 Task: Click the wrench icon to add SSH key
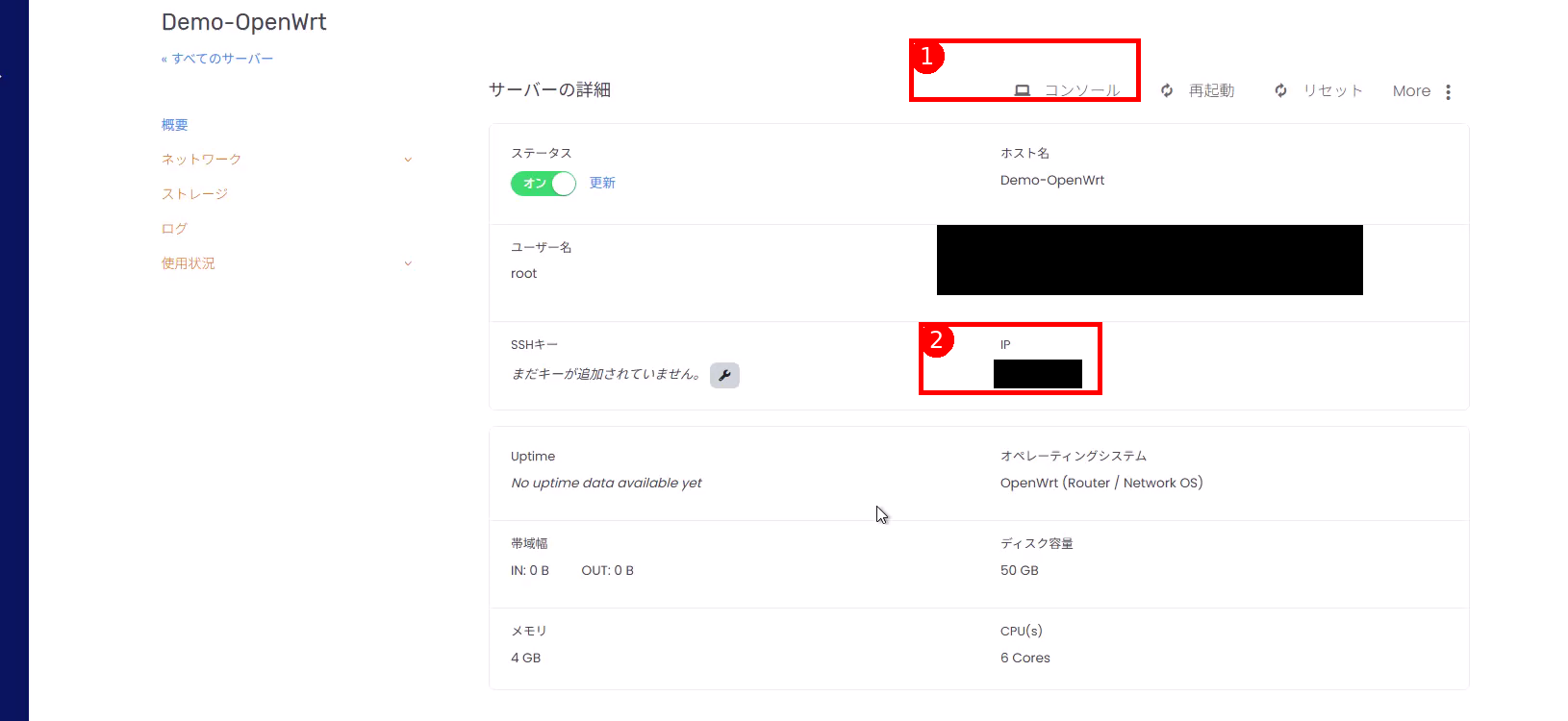point(724,375)
